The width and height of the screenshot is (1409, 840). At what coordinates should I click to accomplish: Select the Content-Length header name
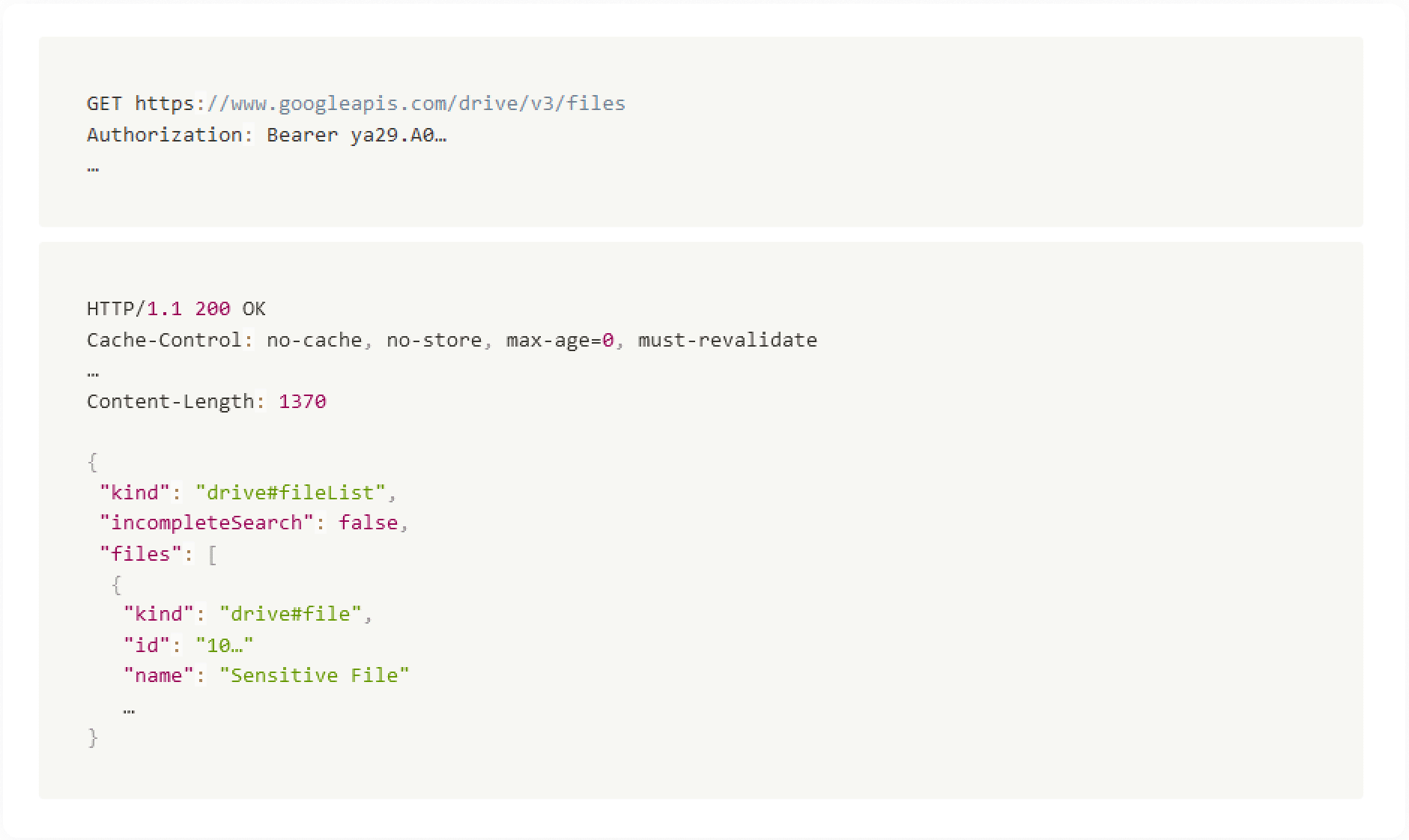pos(171,401)
